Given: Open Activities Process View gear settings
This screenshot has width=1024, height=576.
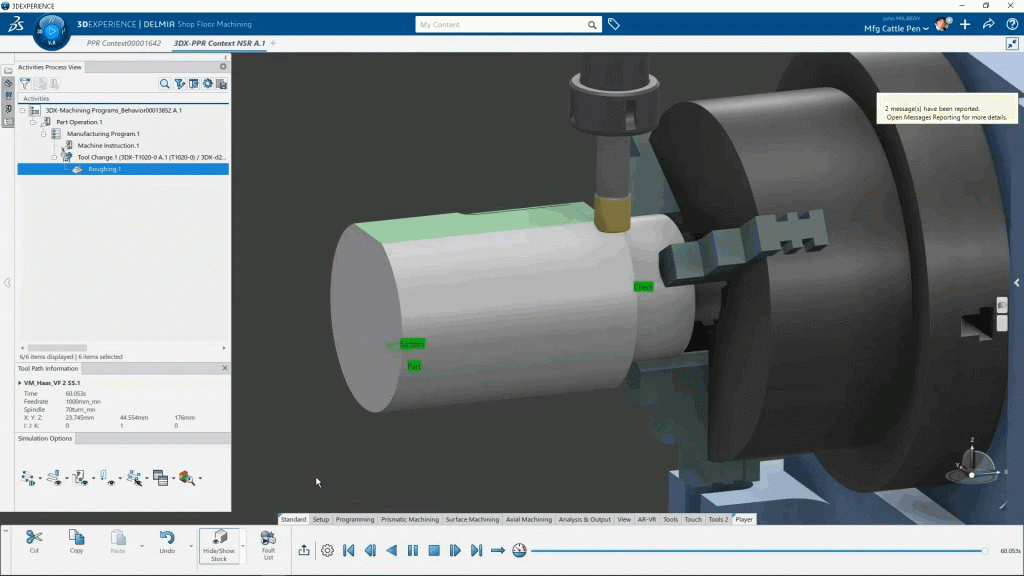Looking at the screenshot, I should click(x=208, y=84).
